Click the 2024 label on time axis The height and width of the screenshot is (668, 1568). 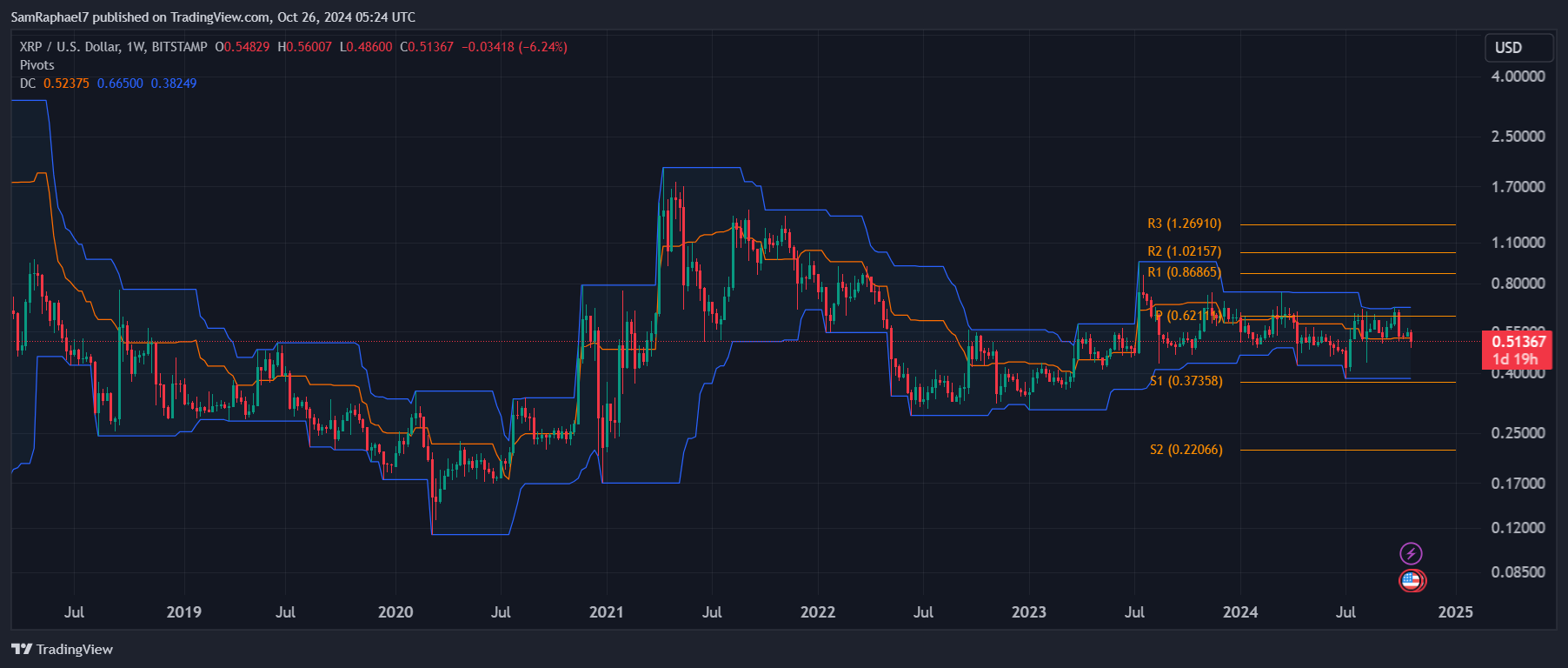[x=1240, y=612]
